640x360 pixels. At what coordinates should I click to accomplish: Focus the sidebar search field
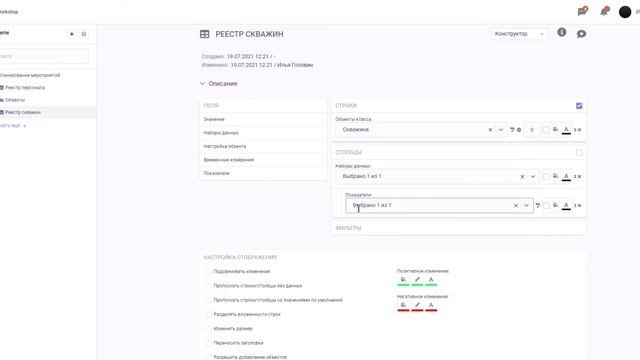click(x=43, y=56)
